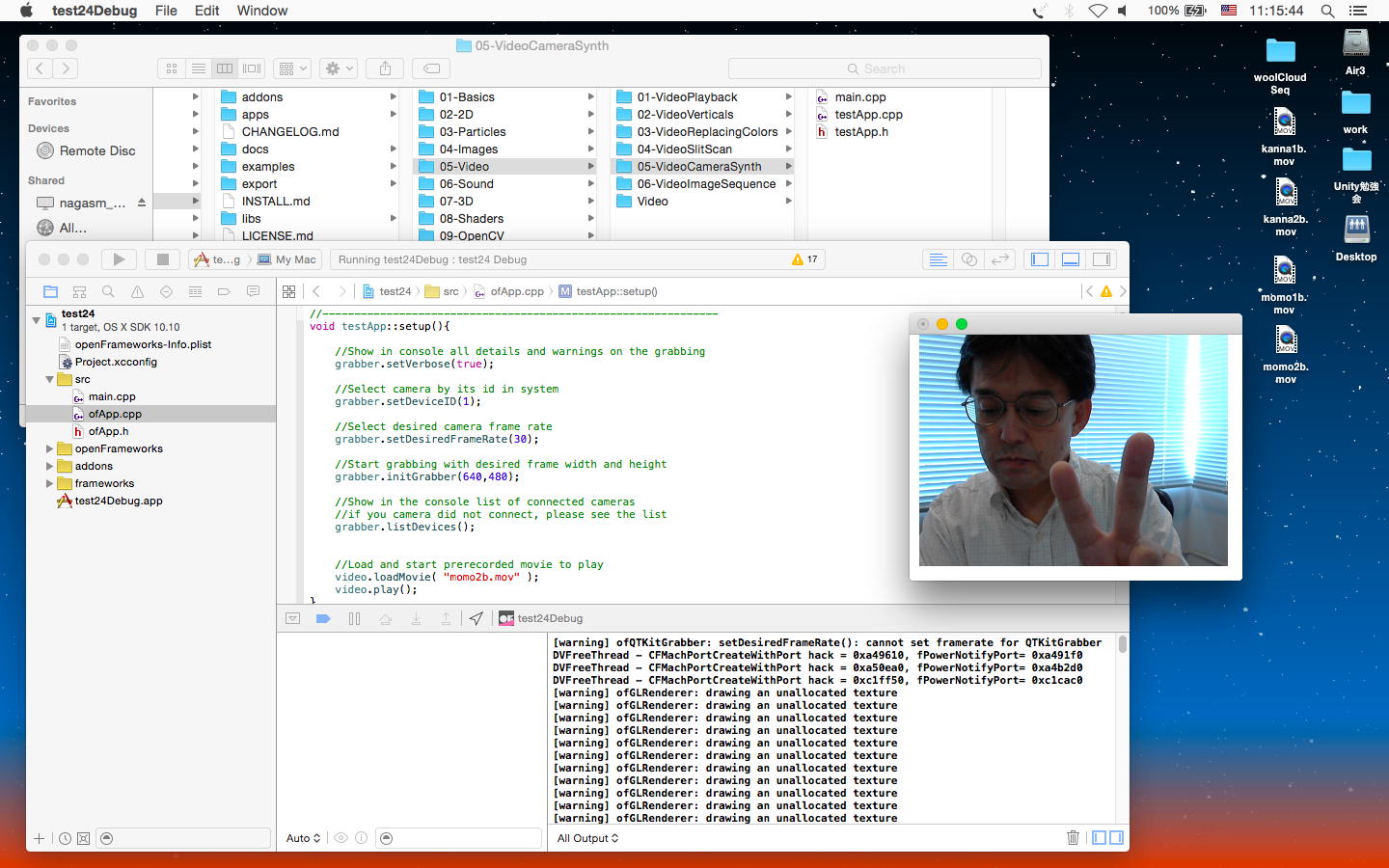Switch Finder to Cover Flow view
The height and width of the screenshot is (868, 1389).
coord(252,68)
